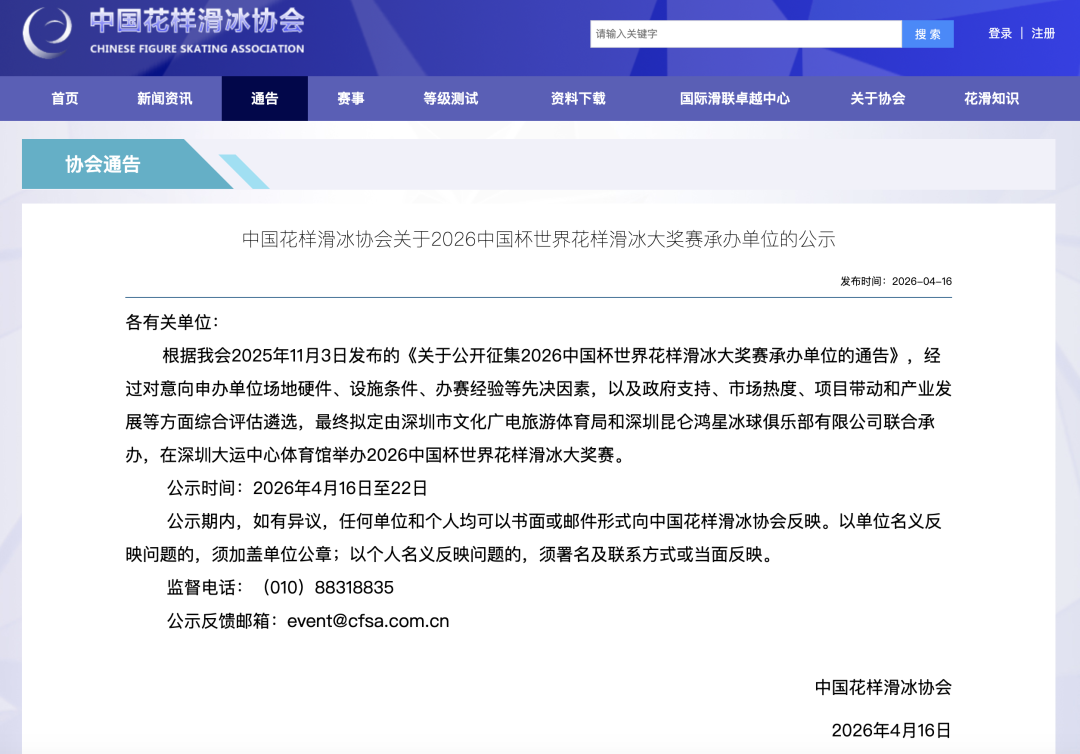Viewport: 1080px width, 754px height.
Task: Click the email address event@cfsa.com.cn
Action: pos(368,621)
